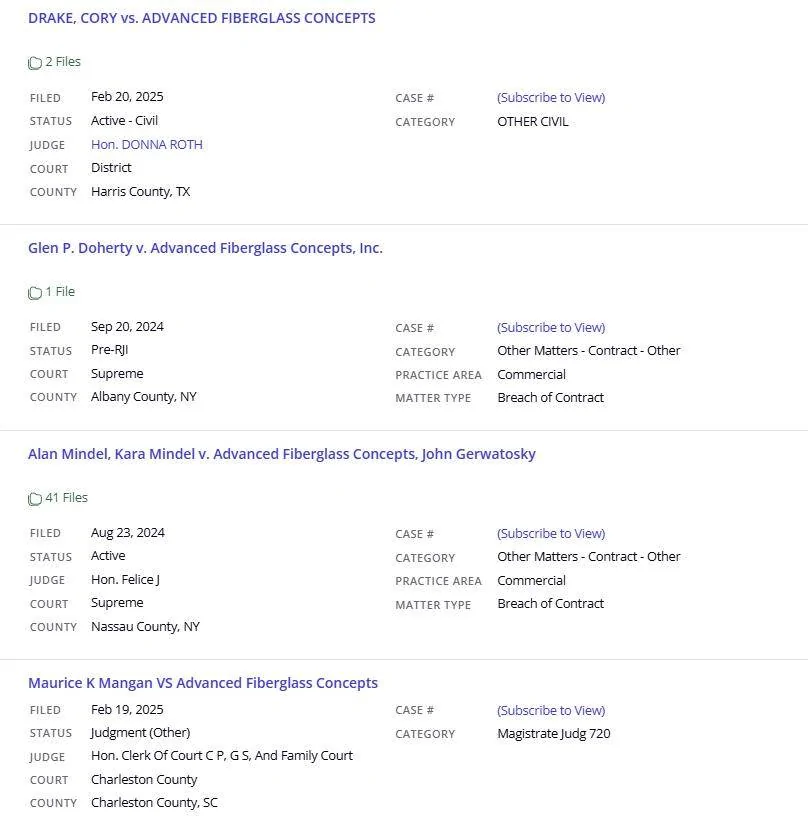View judge profile 'Hon. DONNA ROTH'
The width and height of the screenshot is (808, 819).
click(x=147, y=144)
